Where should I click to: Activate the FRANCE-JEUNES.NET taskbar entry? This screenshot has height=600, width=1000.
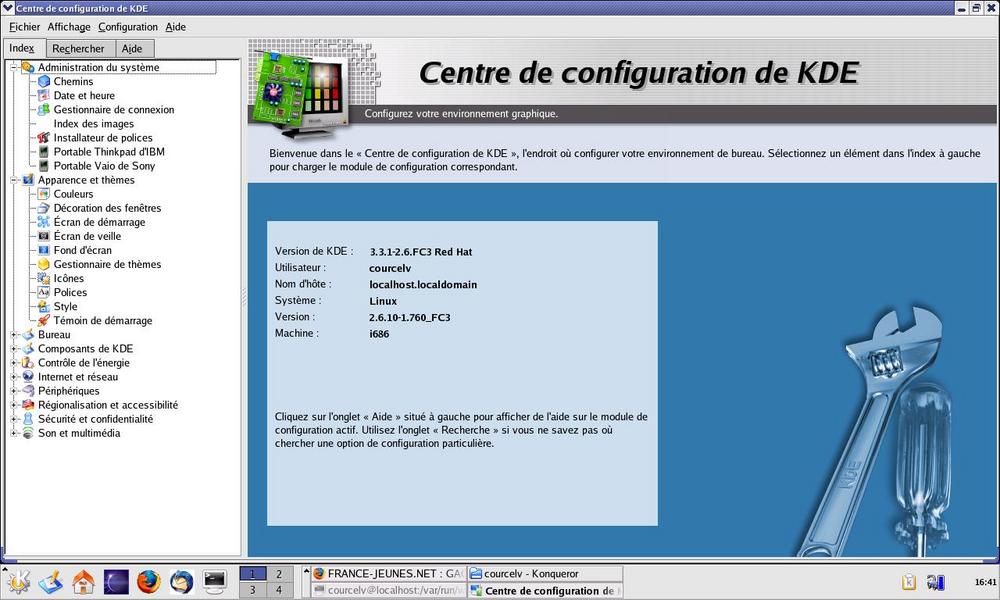coord(388,574)
